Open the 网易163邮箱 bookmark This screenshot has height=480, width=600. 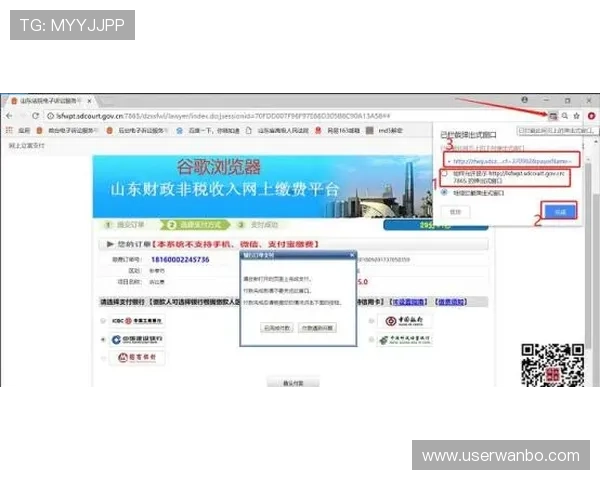(338, 131)
